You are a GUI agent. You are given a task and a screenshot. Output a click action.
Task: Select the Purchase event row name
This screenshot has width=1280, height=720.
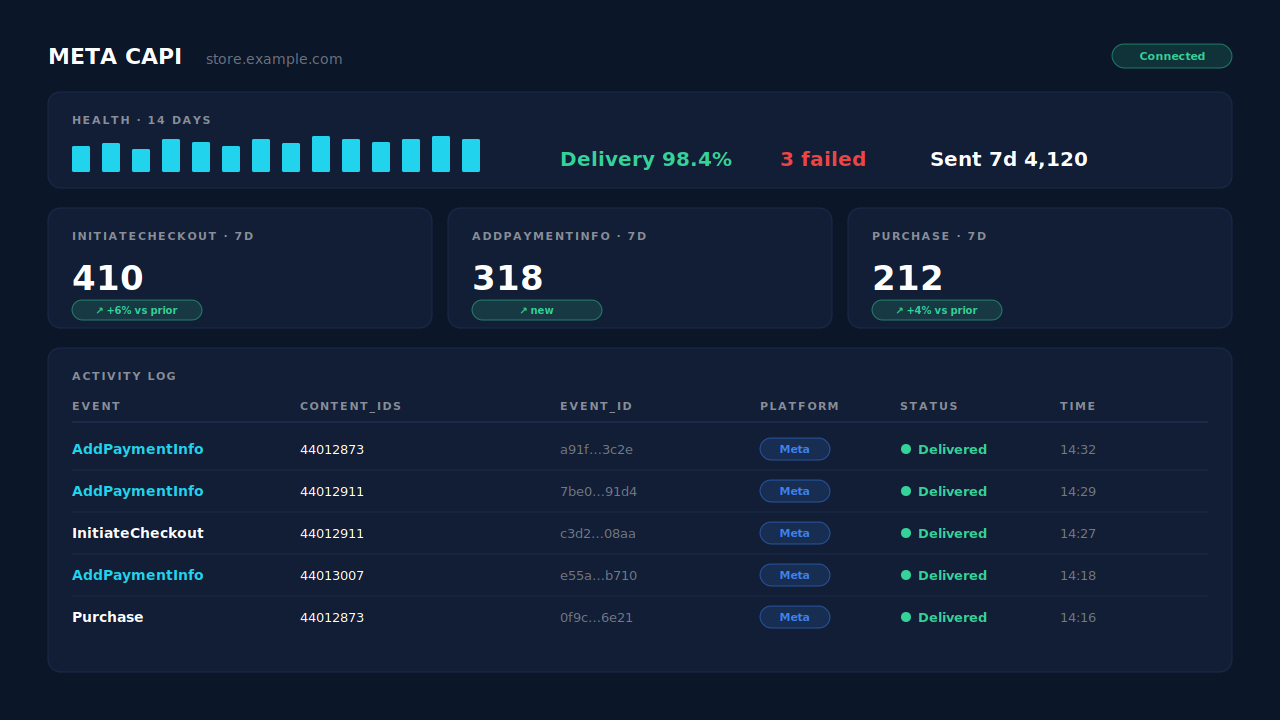pos(108,617)
